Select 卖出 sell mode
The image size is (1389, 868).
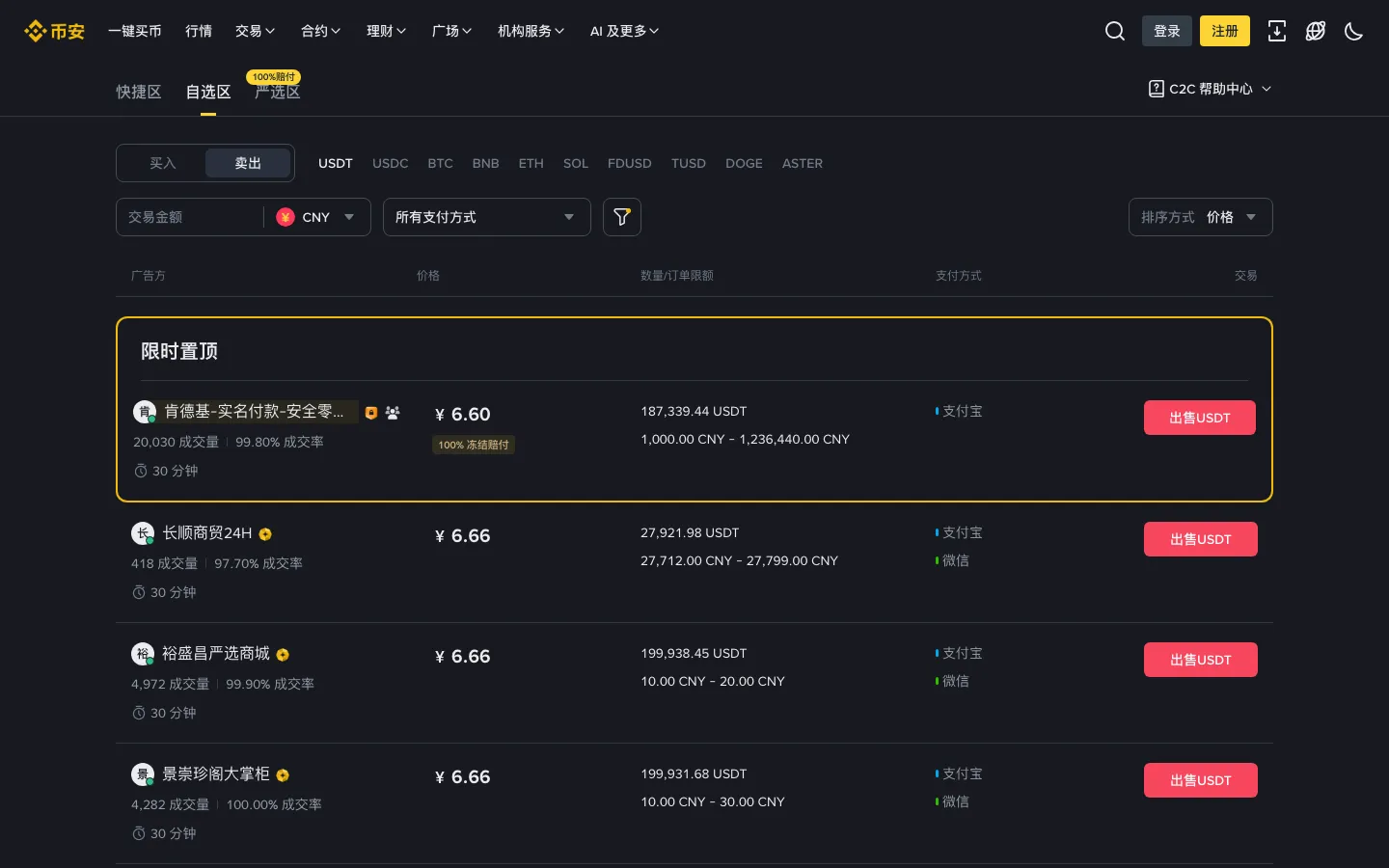(x=248, y=163)
